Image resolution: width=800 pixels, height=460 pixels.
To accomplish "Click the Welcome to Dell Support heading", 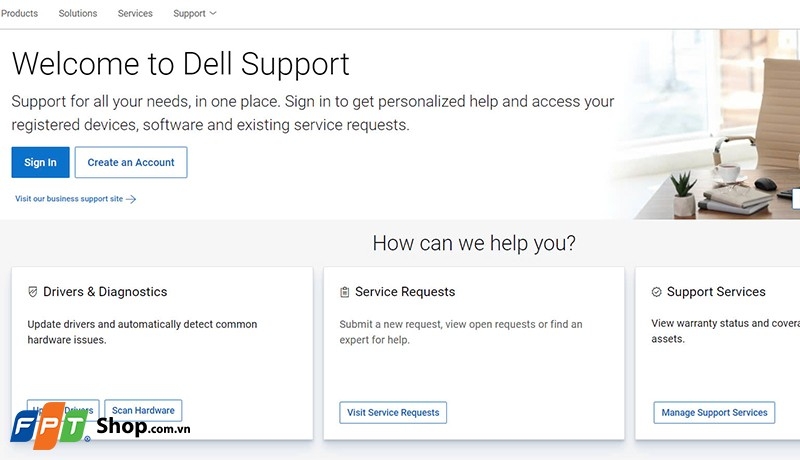I will click(181, 64).
